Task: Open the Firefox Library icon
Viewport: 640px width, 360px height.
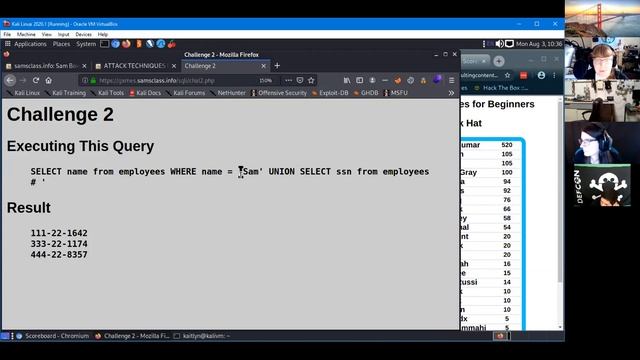Action: tap(347, 80)
